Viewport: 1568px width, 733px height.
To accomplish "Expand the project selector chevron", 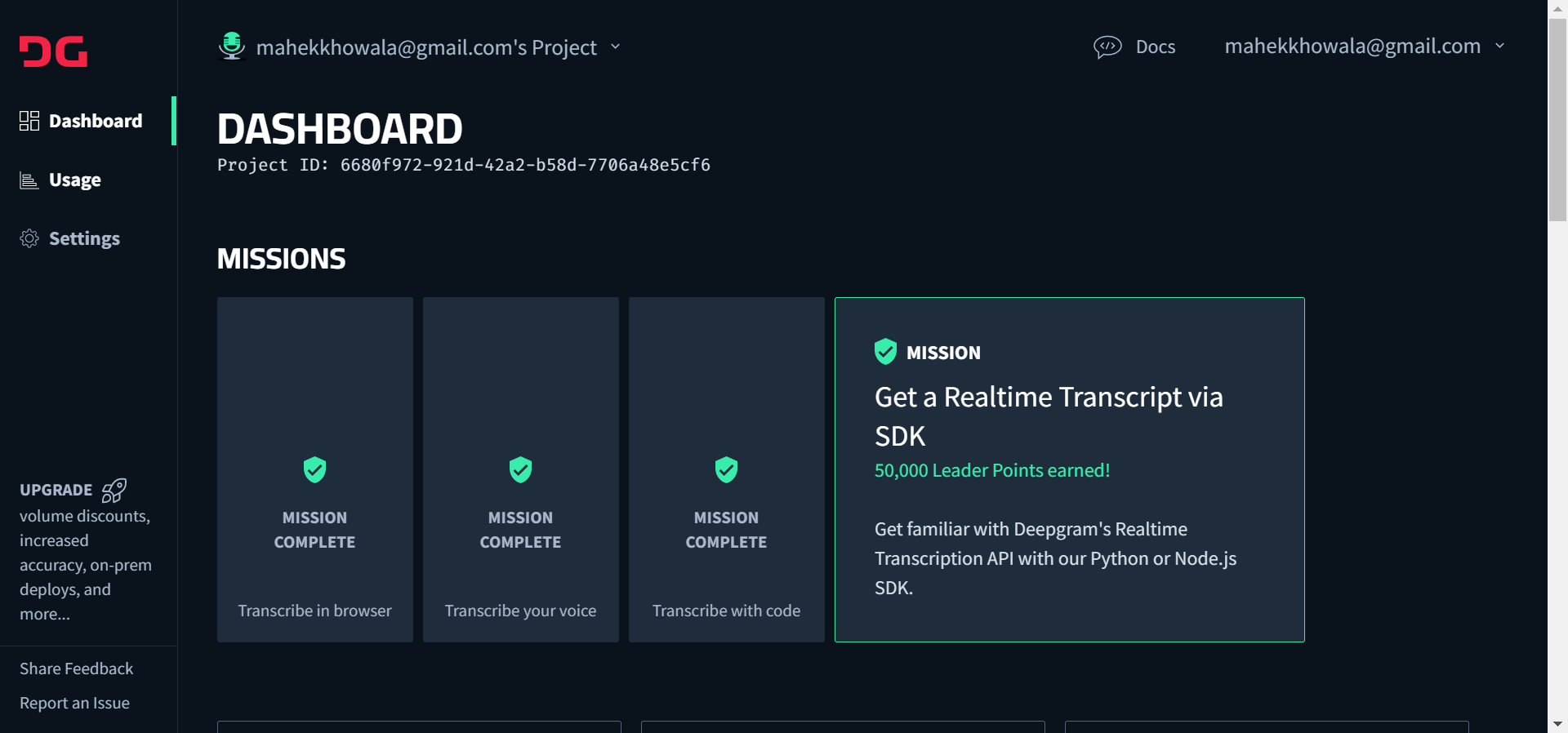I will click(615, 47).
